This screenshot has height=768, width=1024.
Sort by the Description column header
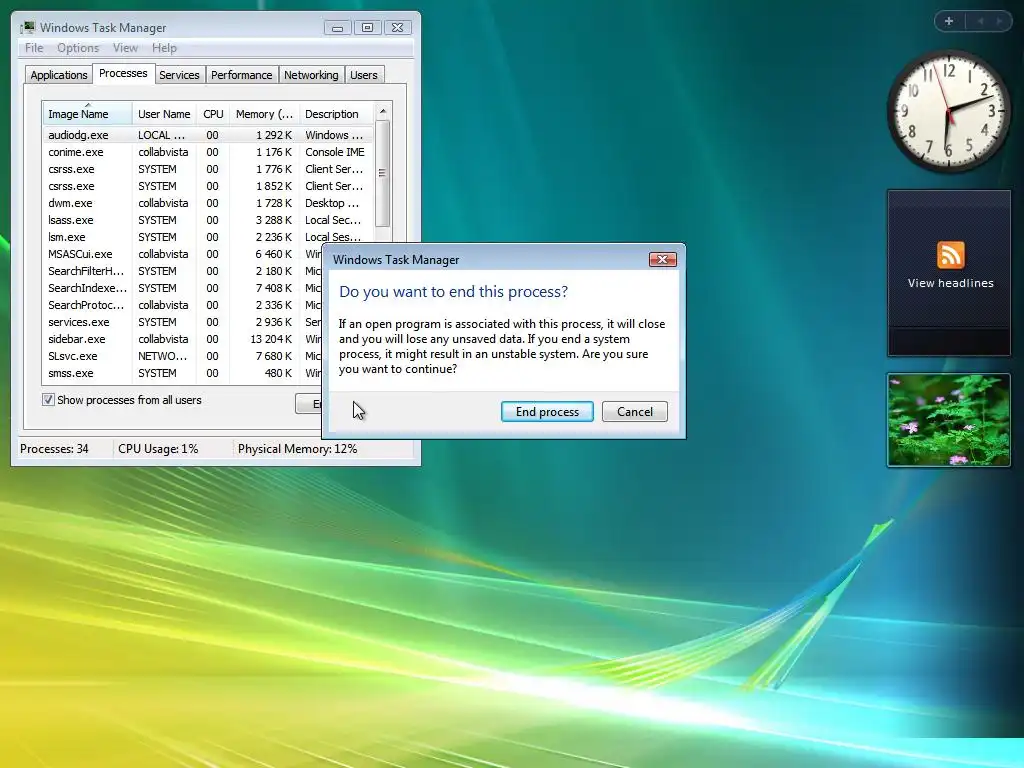[336, 114]
